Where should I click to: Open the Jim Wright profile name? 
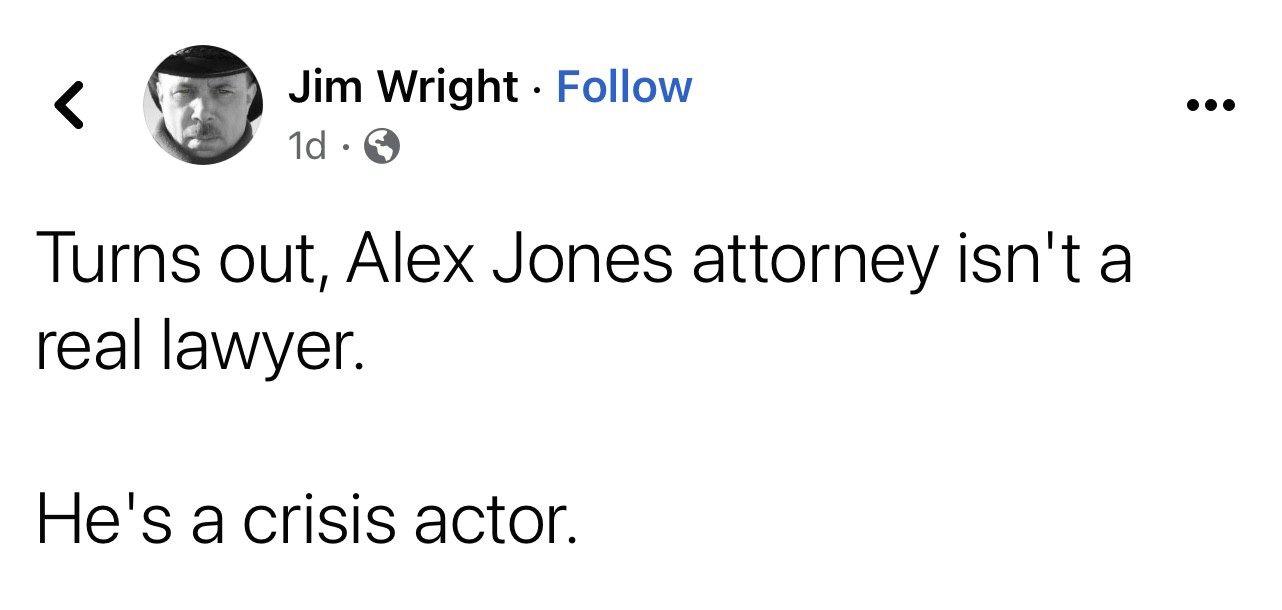click(x=402, y=87)
